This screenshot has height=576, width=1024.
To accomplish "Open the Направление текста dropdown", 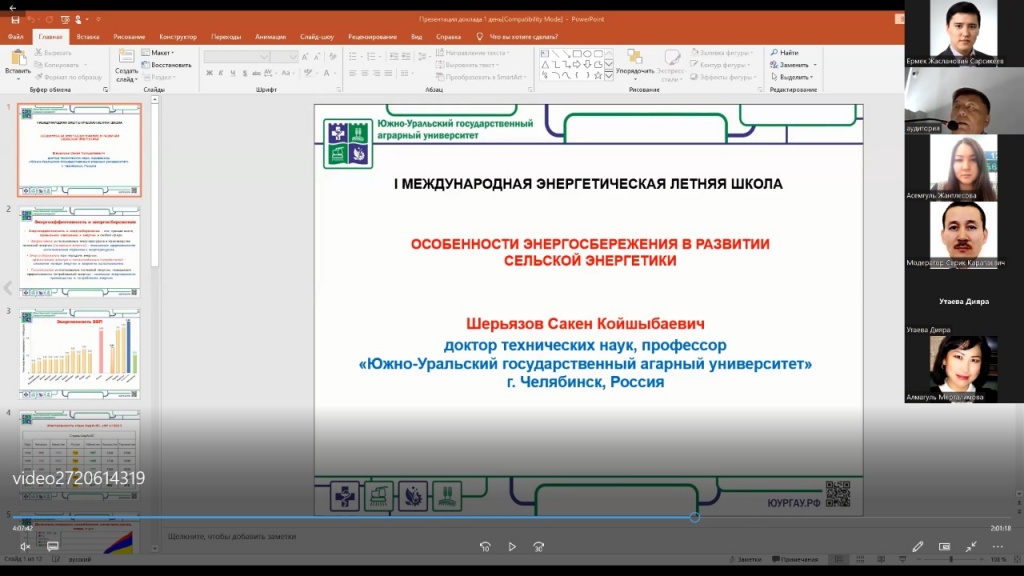I will (473, 52).
